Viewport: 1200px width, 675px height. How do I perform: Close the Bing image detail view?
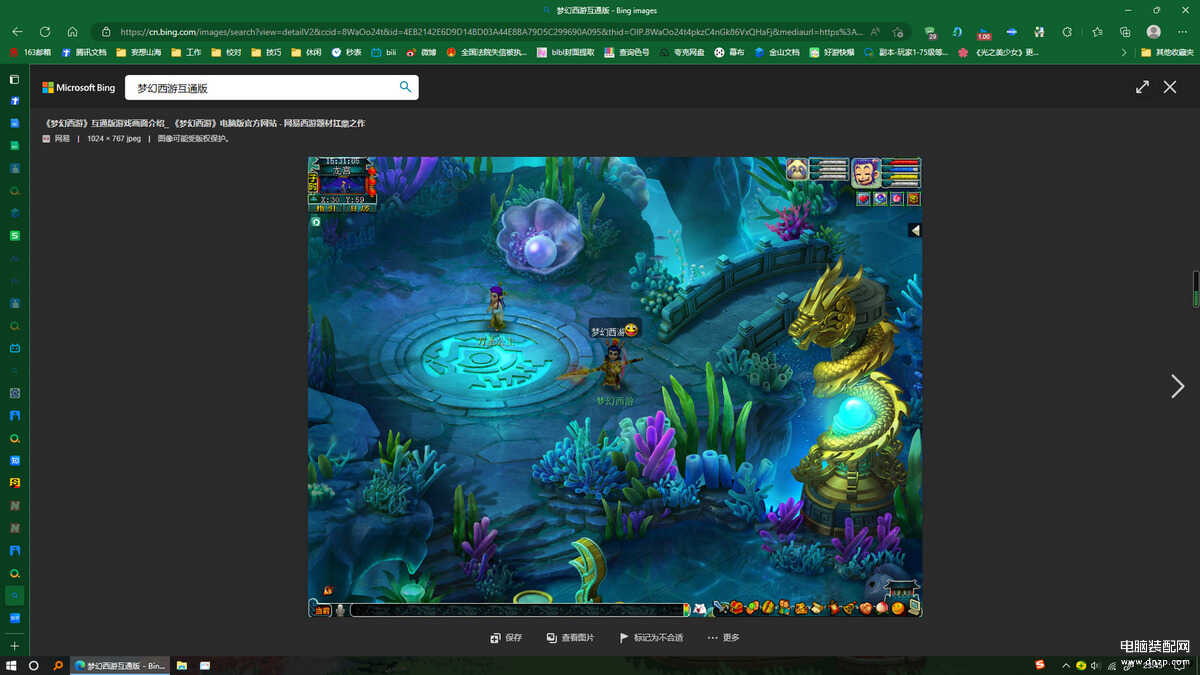click(x=1170, y=87)
